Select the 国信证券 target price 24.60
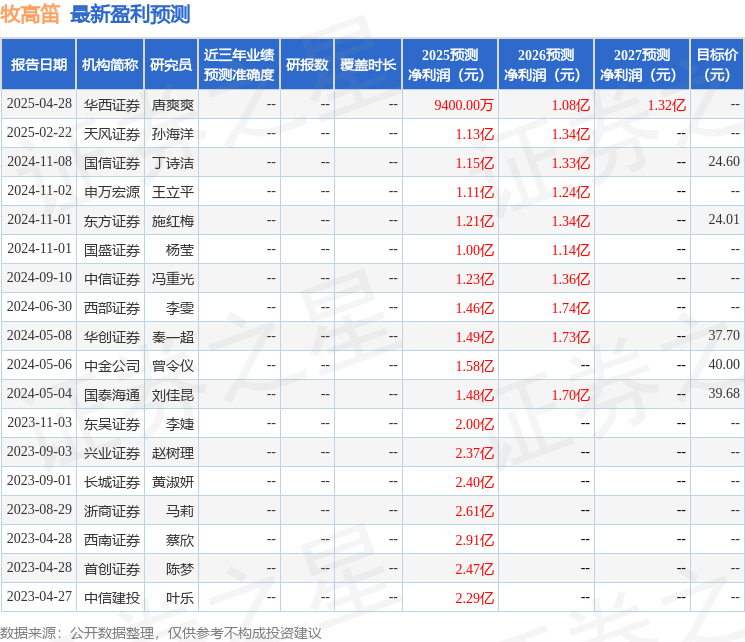Image resolution: width=745 pixels, height=642 pixels. (x=724, y=162)
